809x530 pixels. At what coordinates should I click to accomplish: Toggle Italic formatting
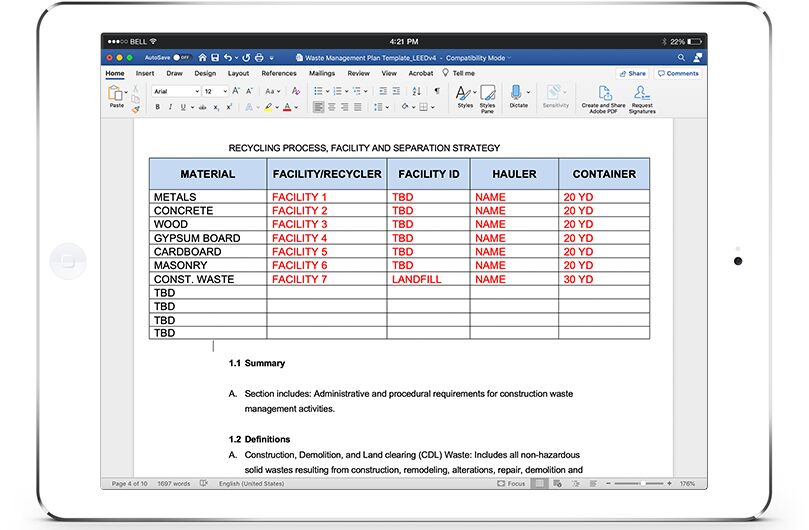click(171, 107)
